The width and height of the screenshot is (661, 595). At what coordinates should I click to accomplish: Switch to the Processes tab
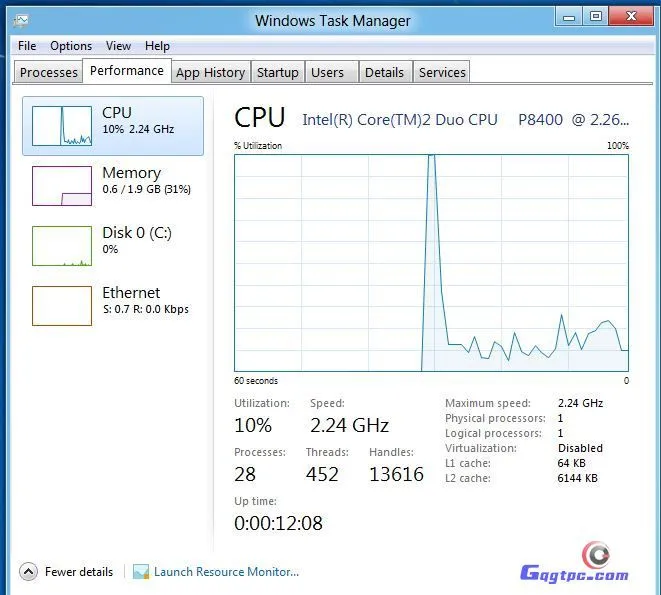49,72
